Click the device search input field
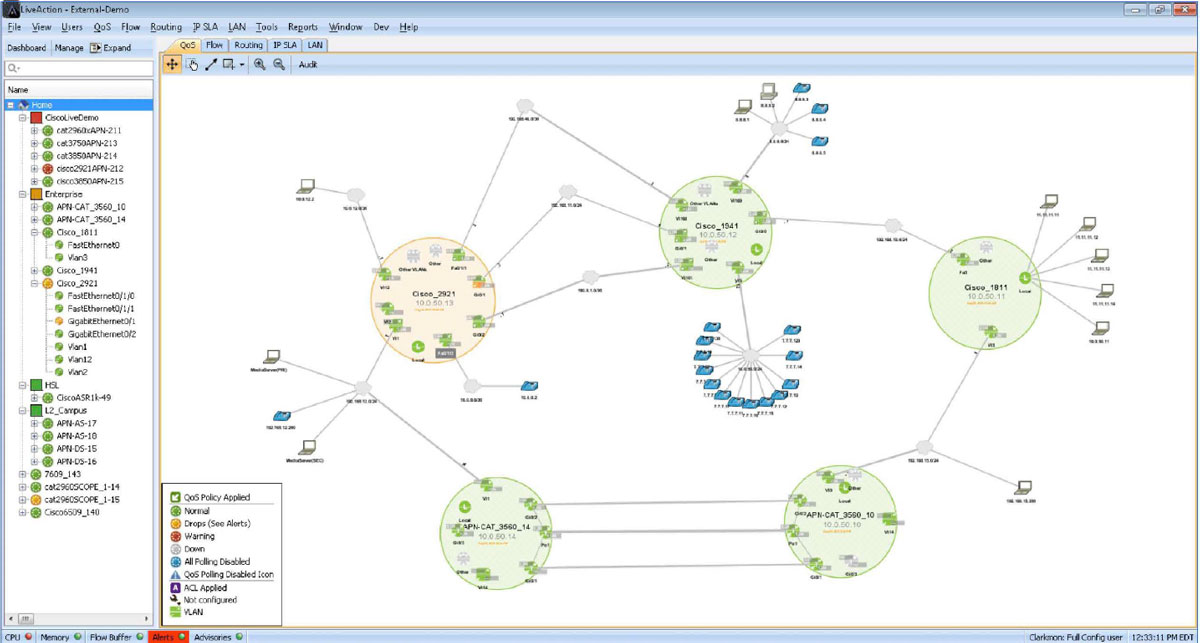This screenshot has height=643, width=1200. pyautogui.click(x=80, y=68)
